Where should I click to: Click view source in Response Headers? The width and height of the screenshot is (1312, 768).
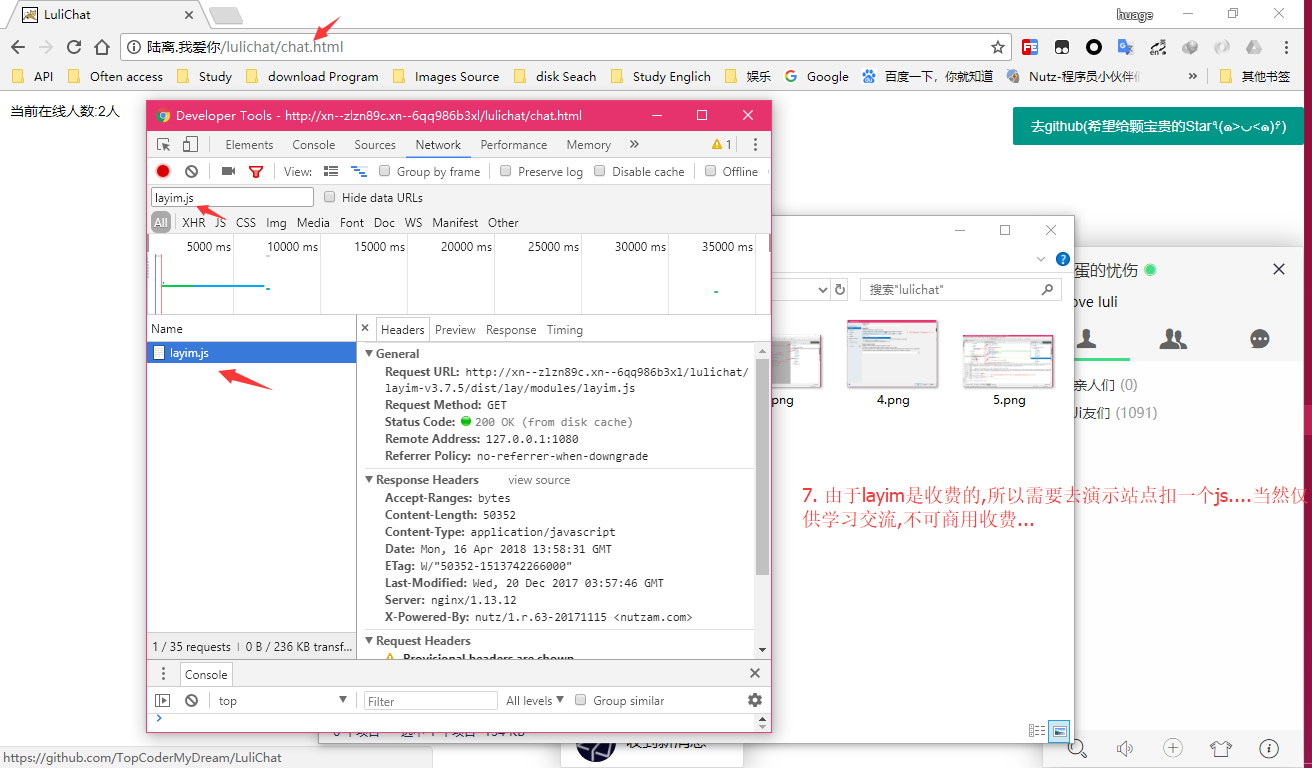click(539, 480)
